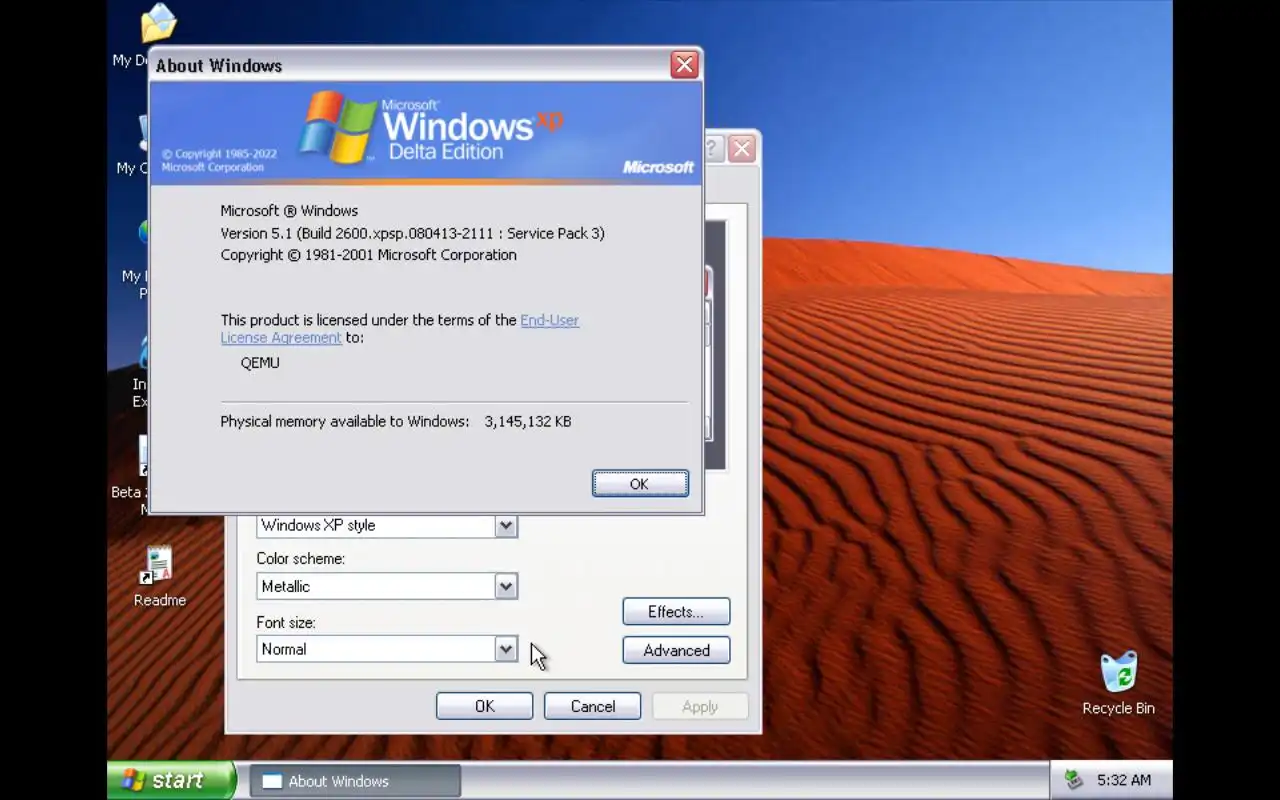Close the About Windows dialog with the X
This screenshot has width=1280, height=800.
(x=684, y=65)
